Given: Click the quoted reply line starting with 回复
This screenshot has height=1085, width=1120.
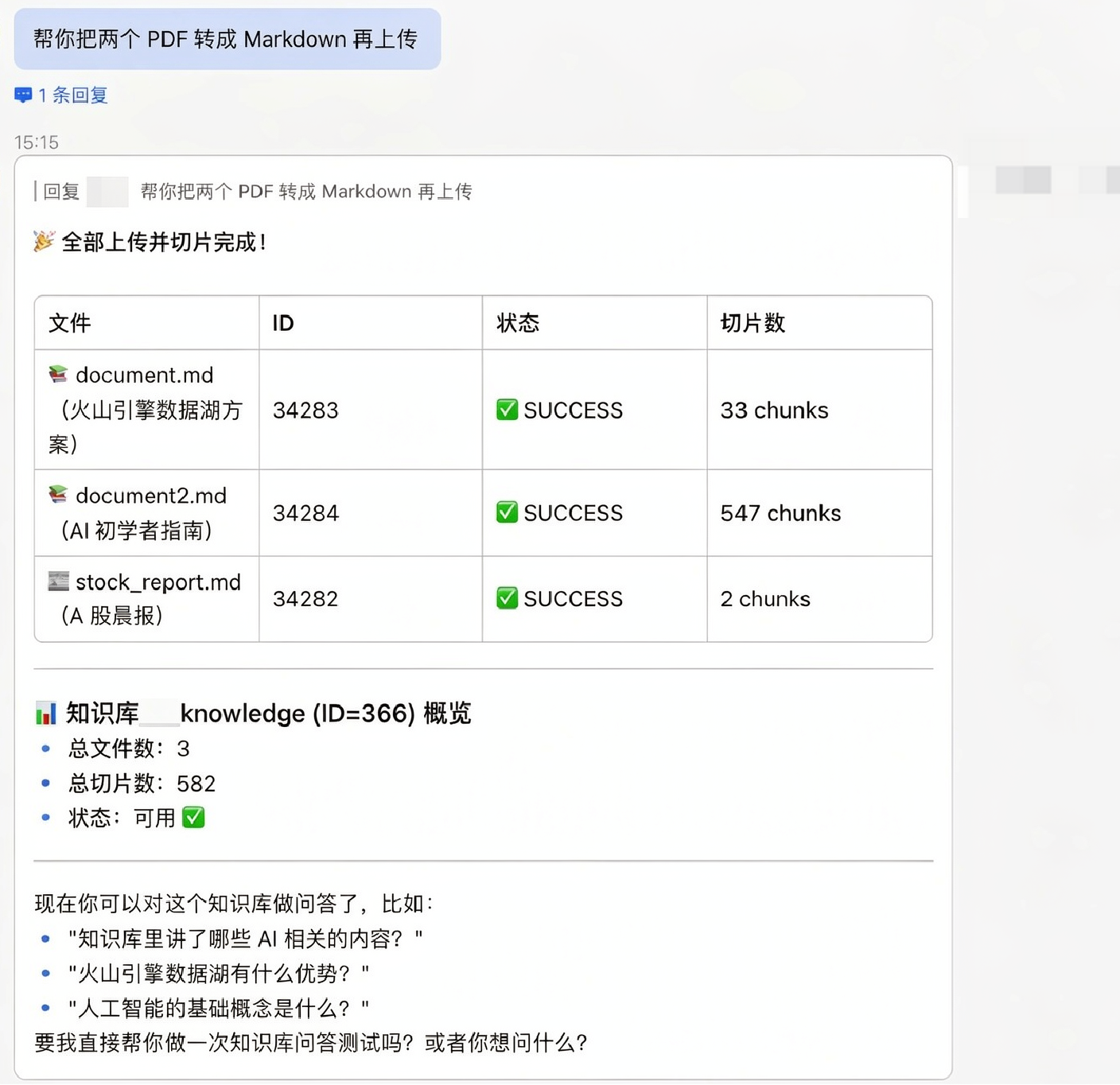Looking at the screenshot, I should [254, 192].
